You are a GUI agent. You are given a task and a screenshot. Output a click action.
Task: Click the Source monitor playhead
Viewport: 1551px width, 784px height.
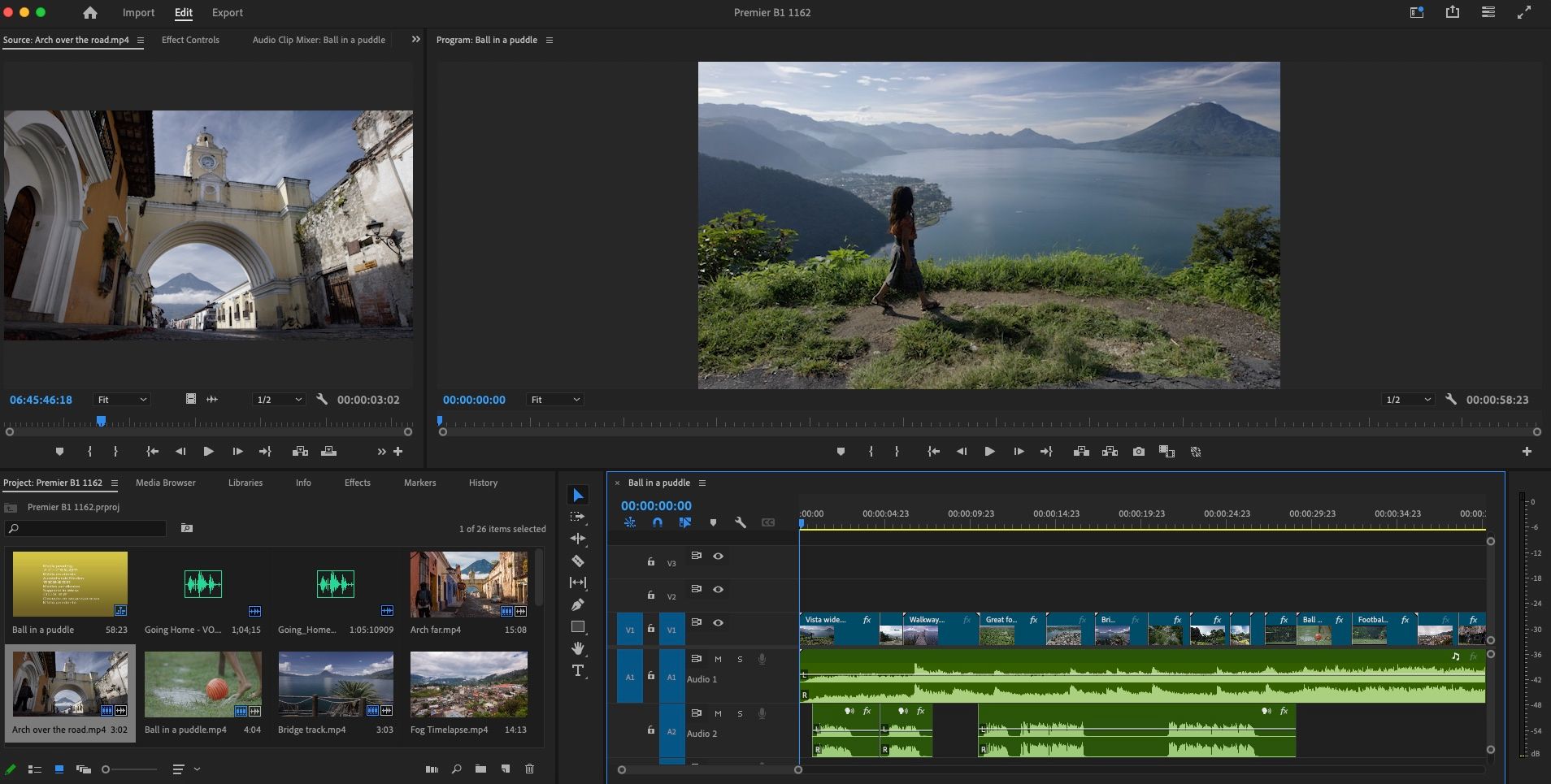(x=101, y=421)
